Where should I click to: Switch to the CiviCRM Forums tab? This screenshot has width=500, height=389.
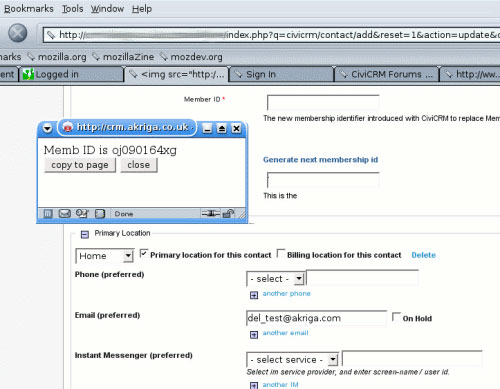(x=387, y=74)
